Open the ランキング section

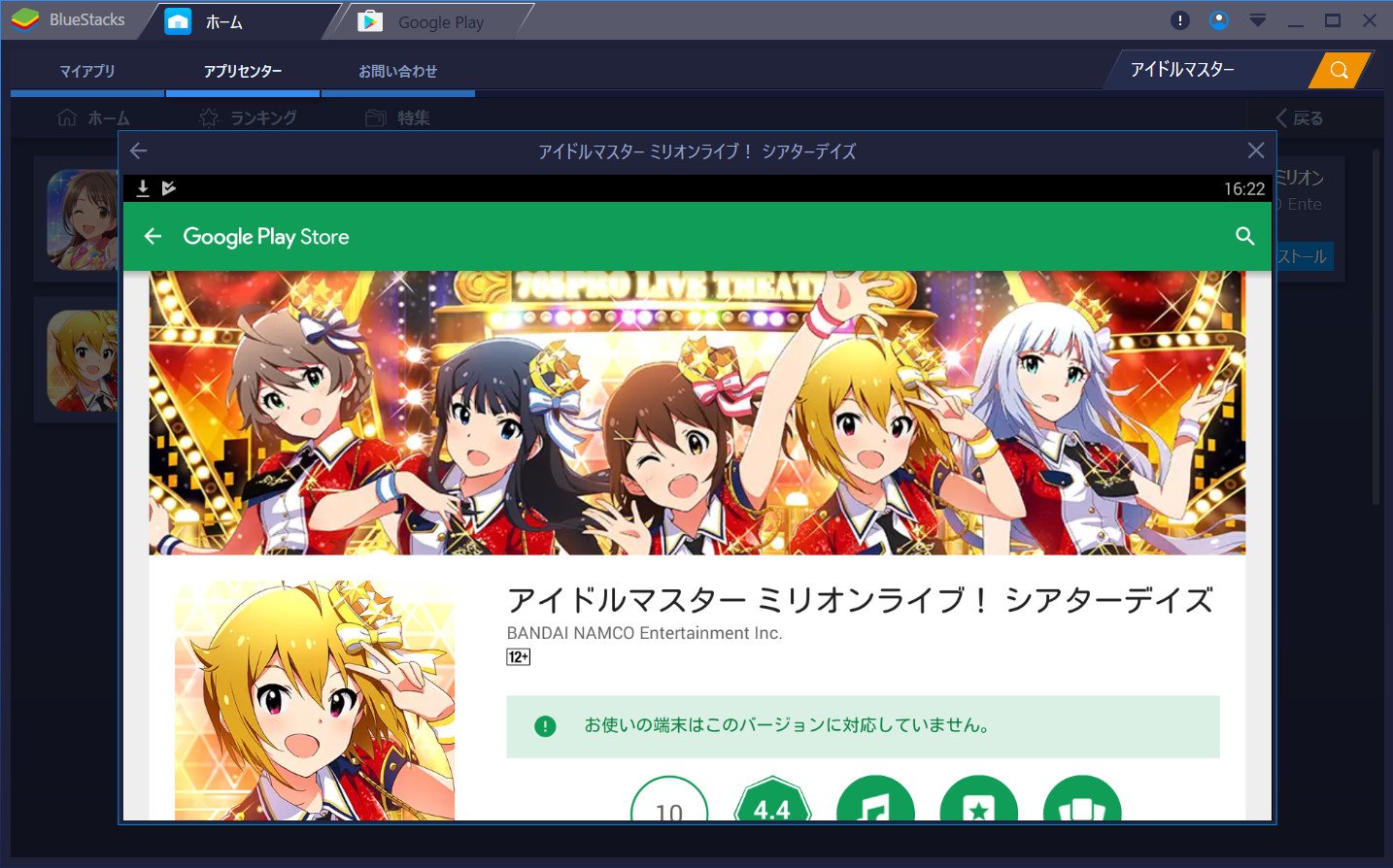tap(249, 117)
